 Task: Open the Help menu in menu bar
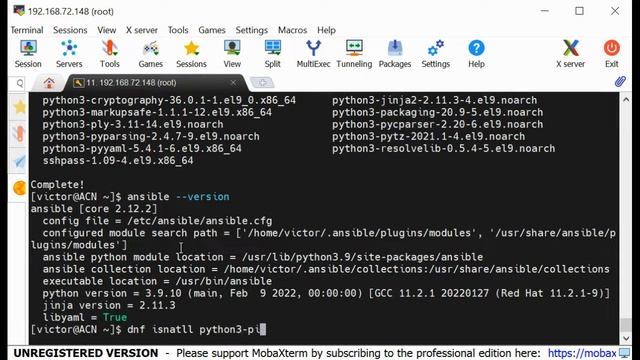tap(326, 30)
